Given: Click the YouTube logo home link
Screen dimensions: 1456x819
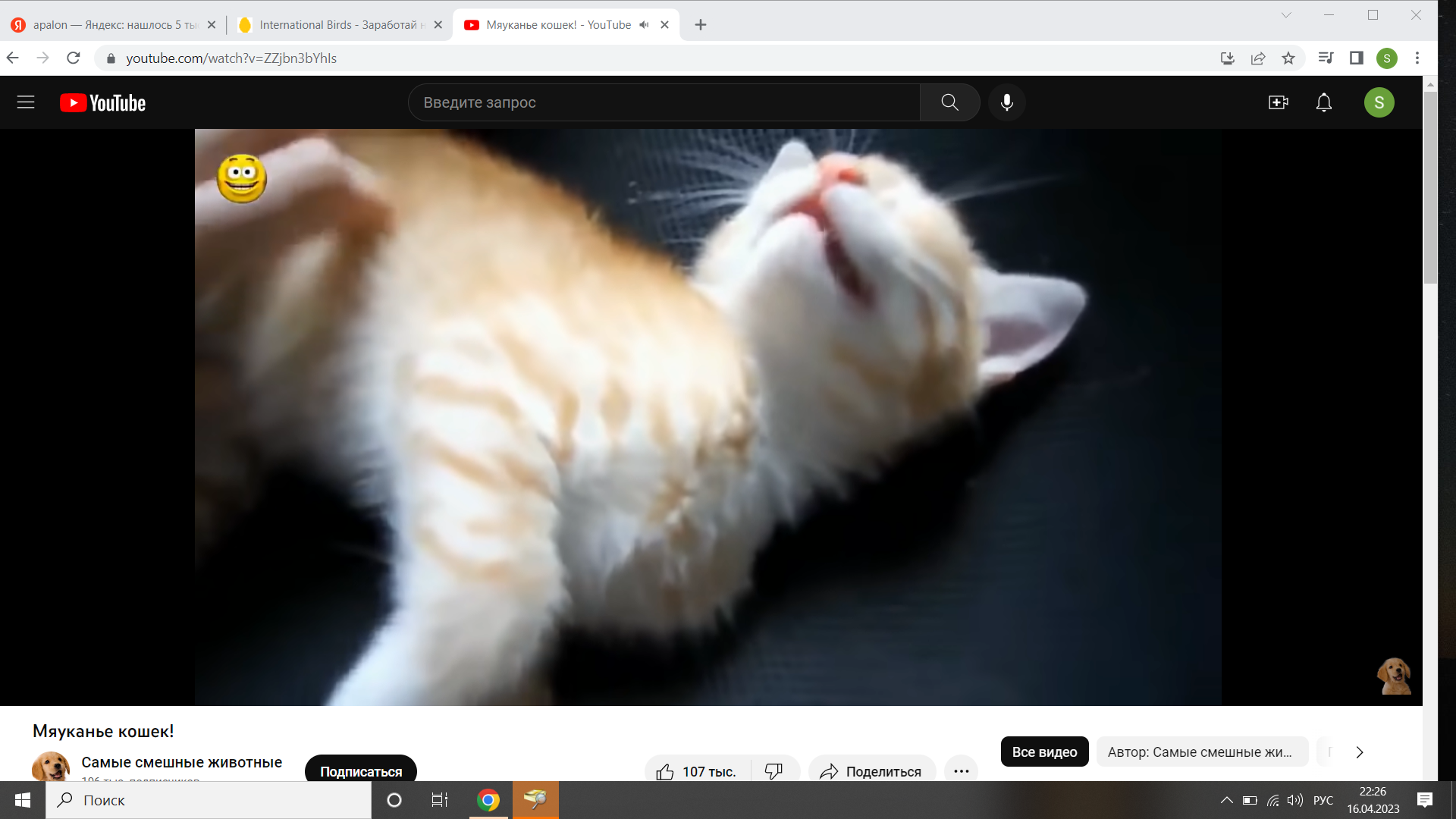Looking at the screenshot, I should pos(103,102).
